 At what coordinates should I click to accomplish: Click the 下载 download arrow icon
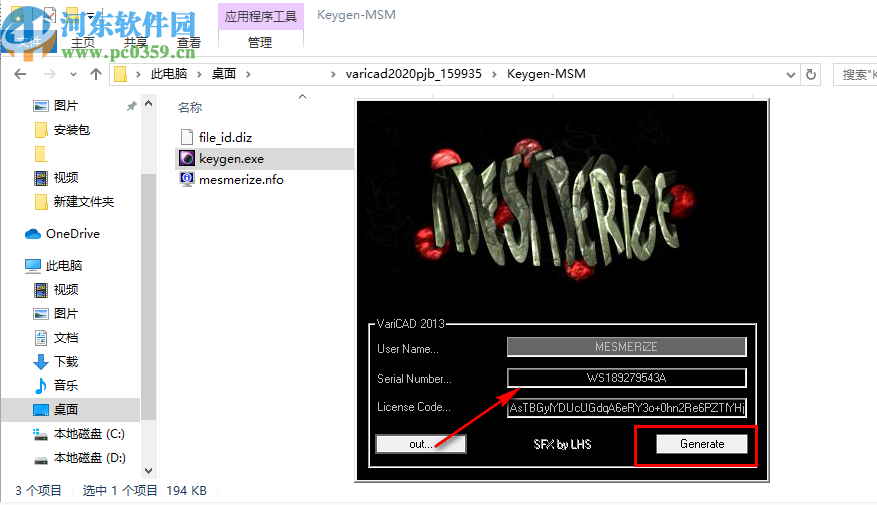[41, 362]
